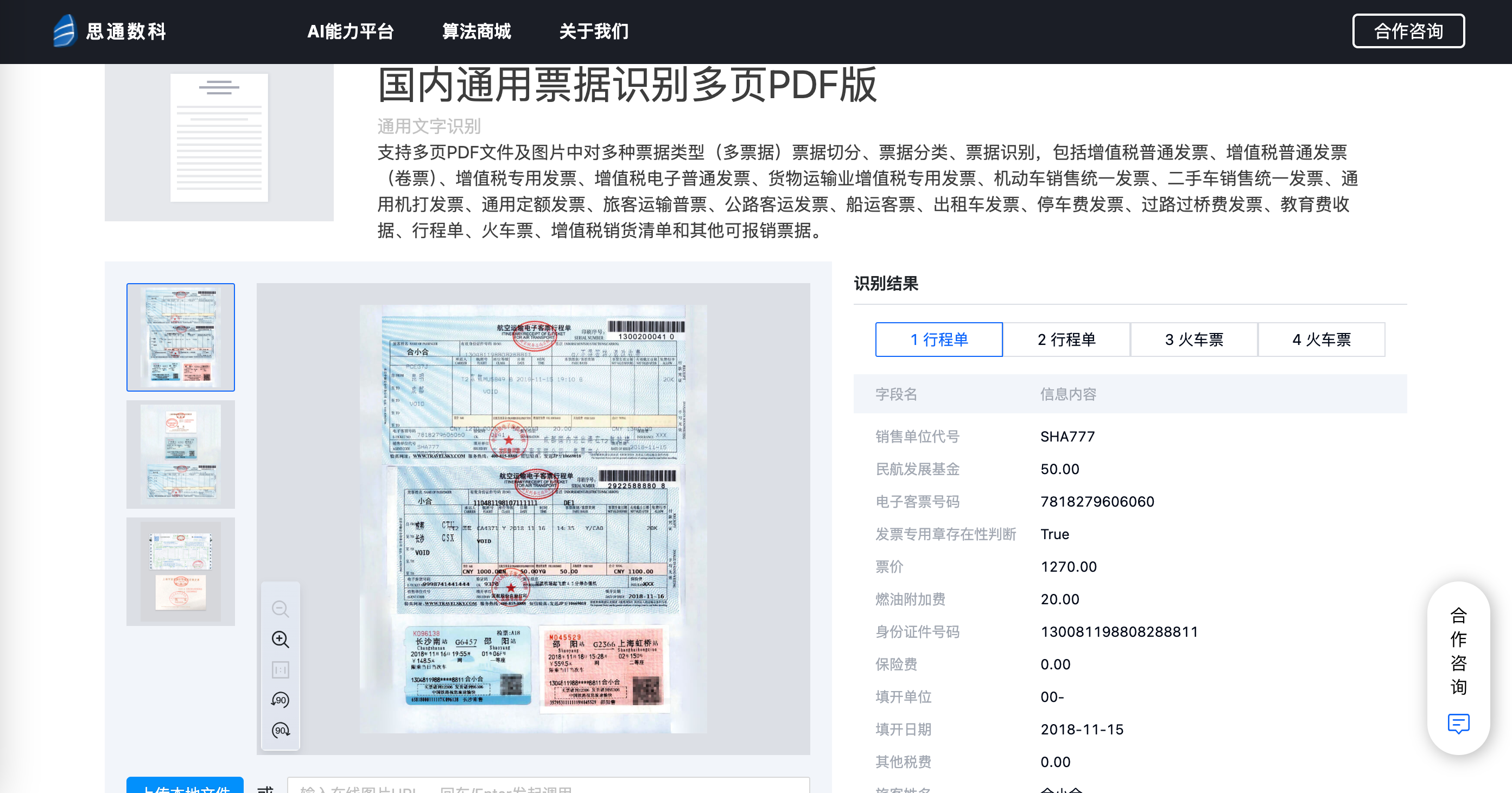Select the second page thumbnail

tap(181, 454)
